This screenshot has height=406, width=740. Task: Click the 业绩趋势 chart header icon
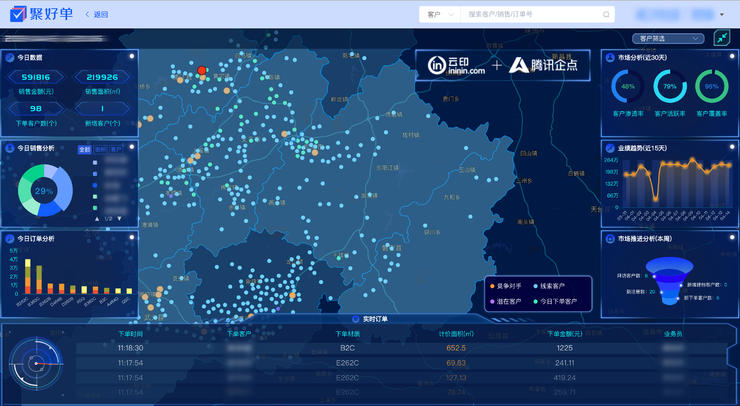610,148
